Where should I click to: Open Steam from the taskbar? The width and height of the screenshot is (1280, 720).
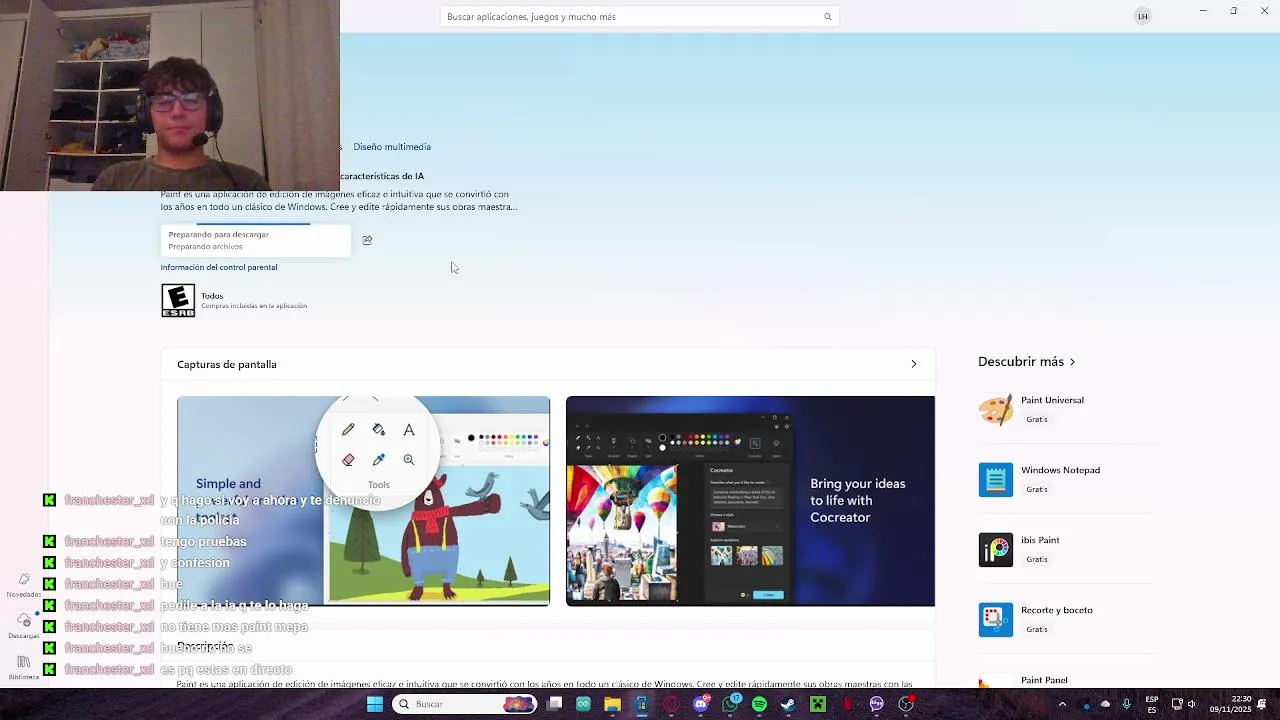[x=788, y=704]
